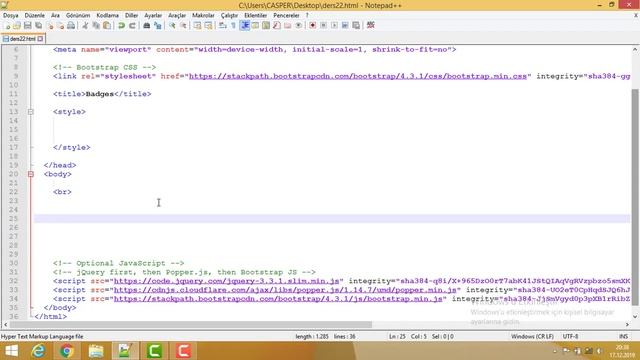Viewport: 640px width, 360px height.
Task: Click Run Macro Multiple Times icon
Action: tap(345, 25)
